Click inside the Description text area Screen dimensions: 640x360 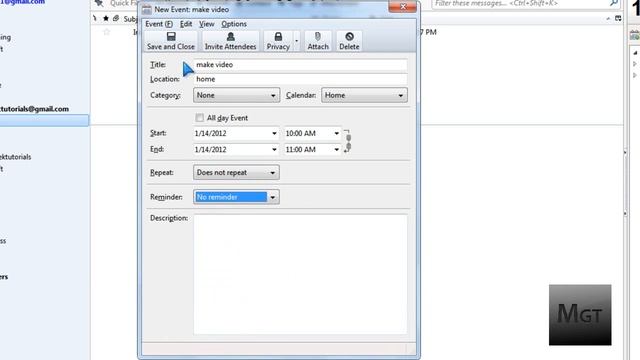click(300, 274)
